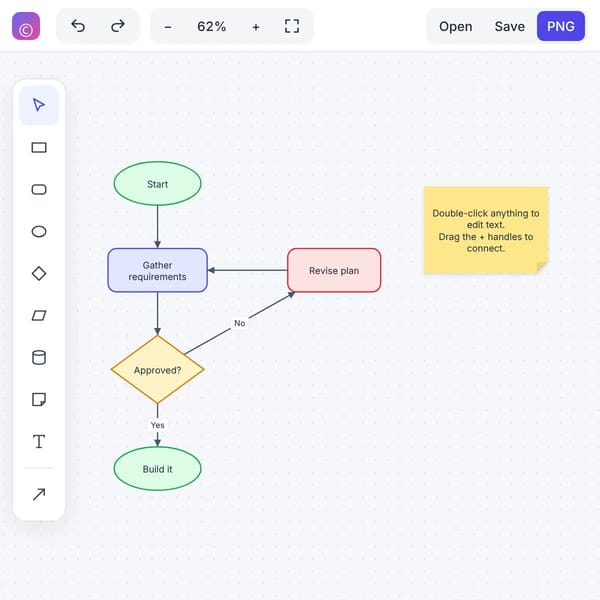
Task: Select the Gather requirements node
Action: [x=157, y=271]
